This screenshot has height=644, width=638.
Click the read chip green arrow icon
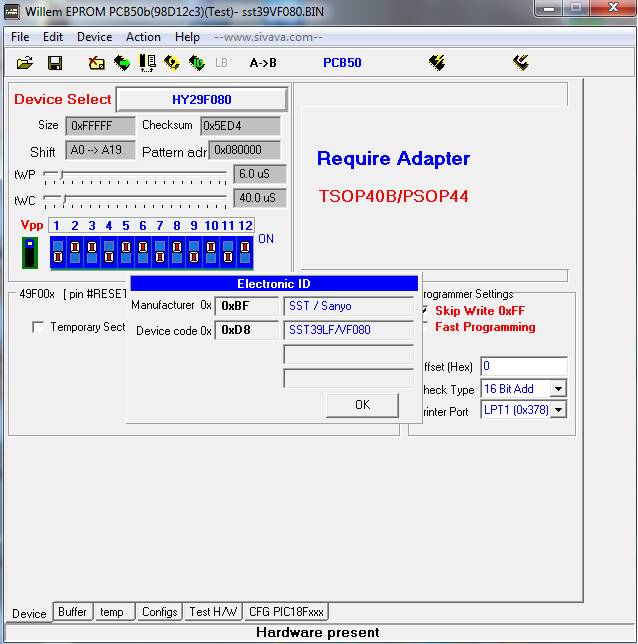click(x=122, y=63)
